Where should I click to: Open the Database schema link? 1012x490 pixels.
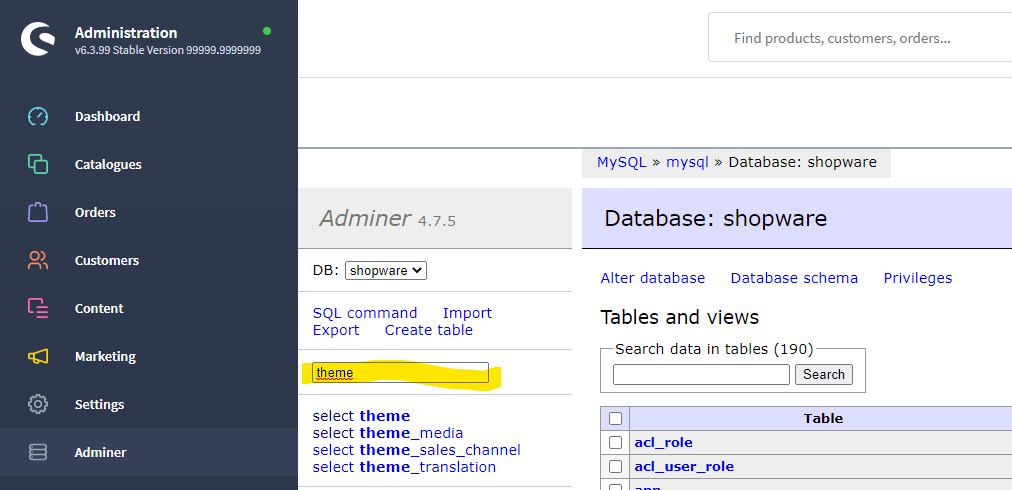(x=794, y=278)
